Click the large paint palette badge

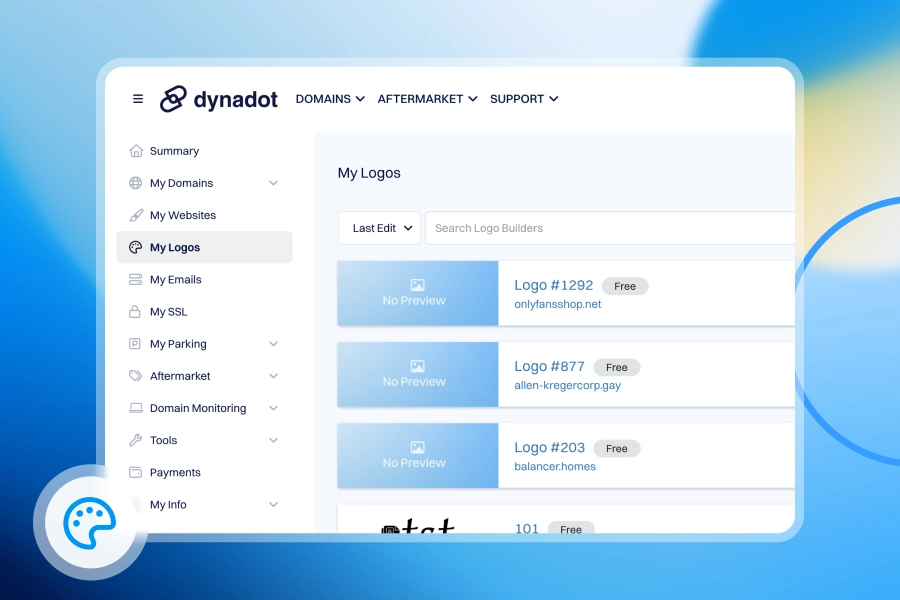click(90, 522)
